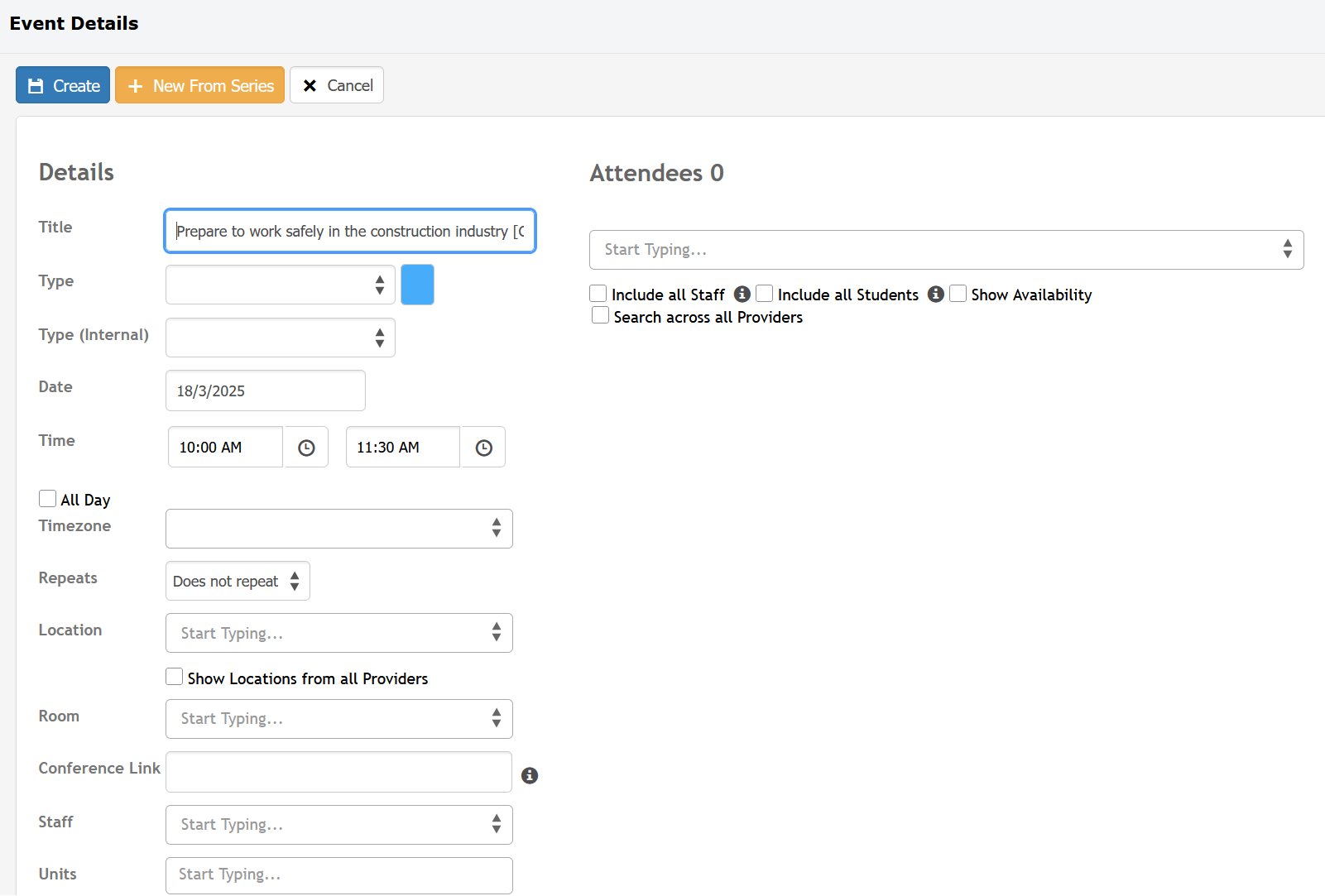The image size is (1325, 896).
Task: Click the start time clock icon
Action: 306,448
